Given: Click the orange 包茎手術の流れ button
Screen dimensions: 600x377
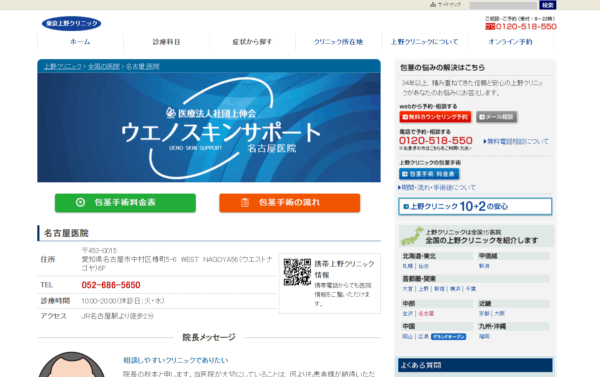Looking at the screenshot, I should point(290,203).
